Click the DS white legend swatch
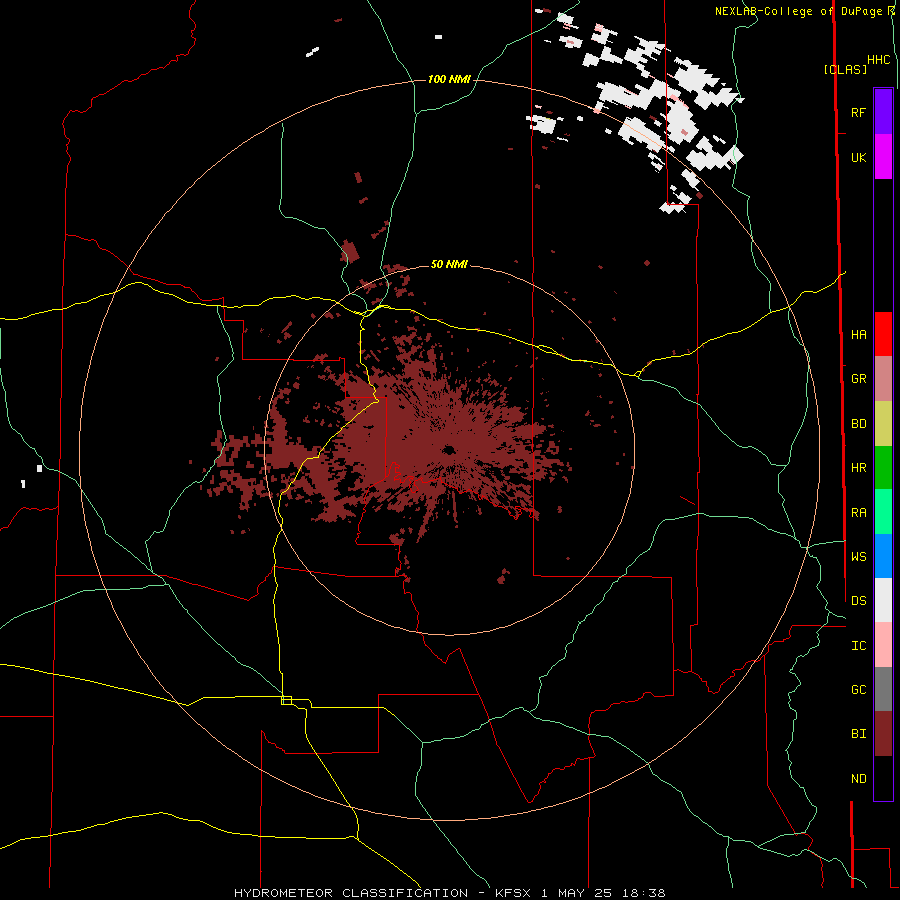Screen dimensions: 900x900 pos(883,600)
